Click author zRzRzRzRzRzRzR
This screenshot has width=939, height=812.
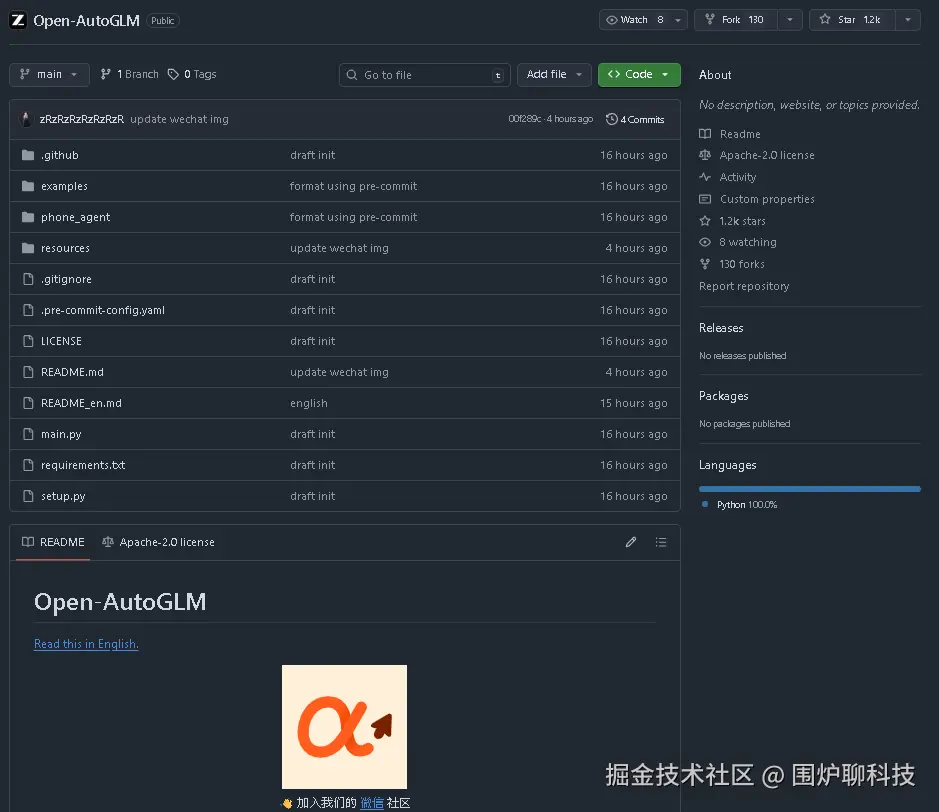click(x=81, y=119)
